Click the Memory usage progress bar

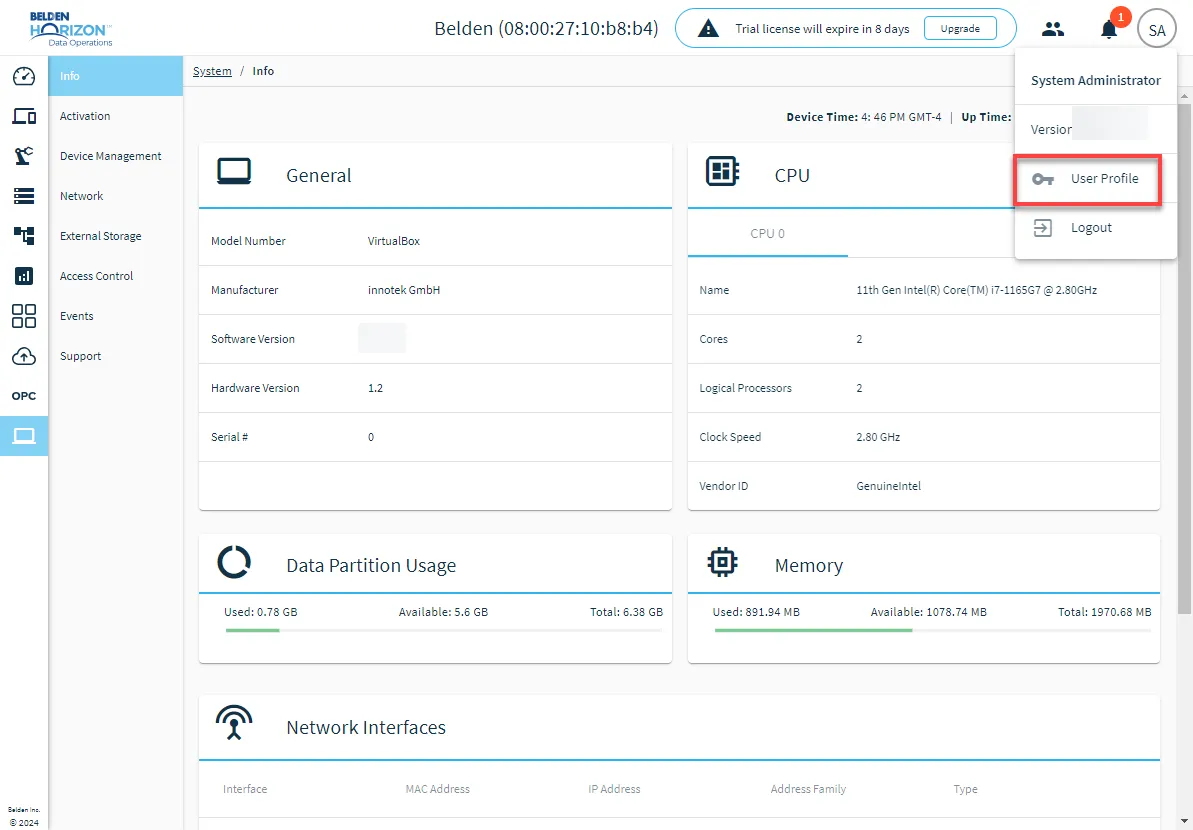933,630
